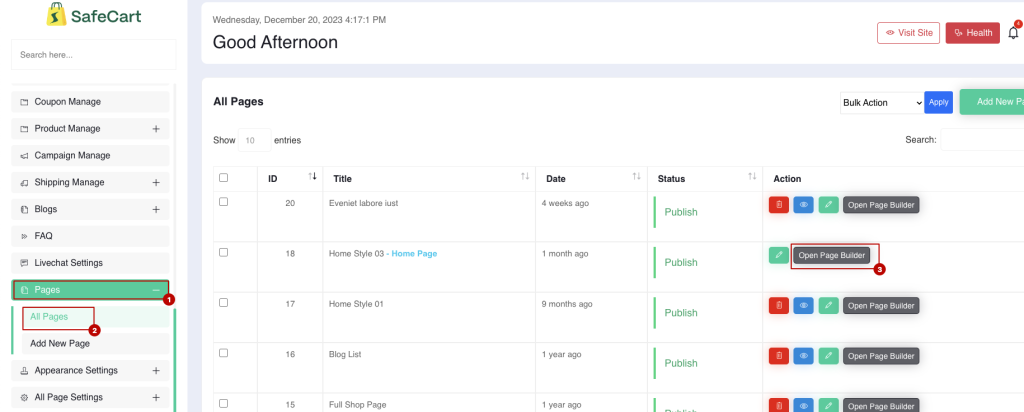The height and width of the screenshot is (412, 1024).
Task: Collapse the Pages menu minus
Action: 156,290
